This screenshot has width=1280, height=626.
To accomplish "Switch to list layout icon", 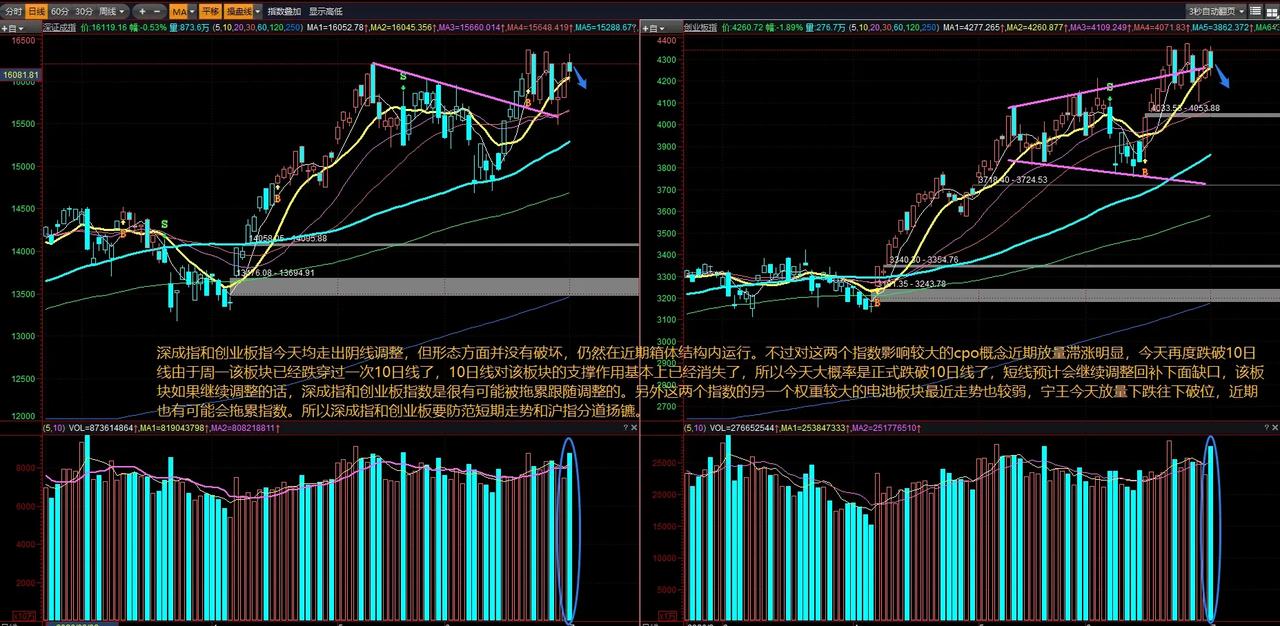I will 1254,11.
